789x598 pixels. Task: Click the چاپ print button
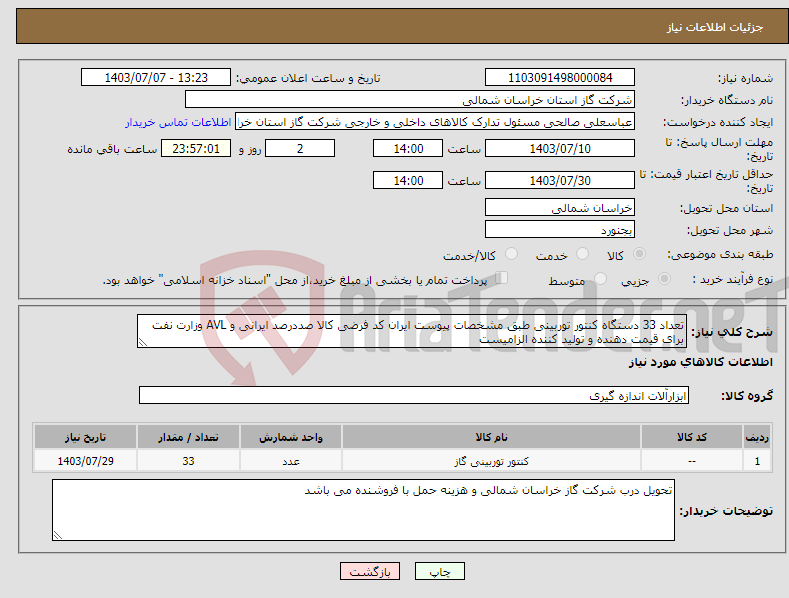tap(440, 571)
